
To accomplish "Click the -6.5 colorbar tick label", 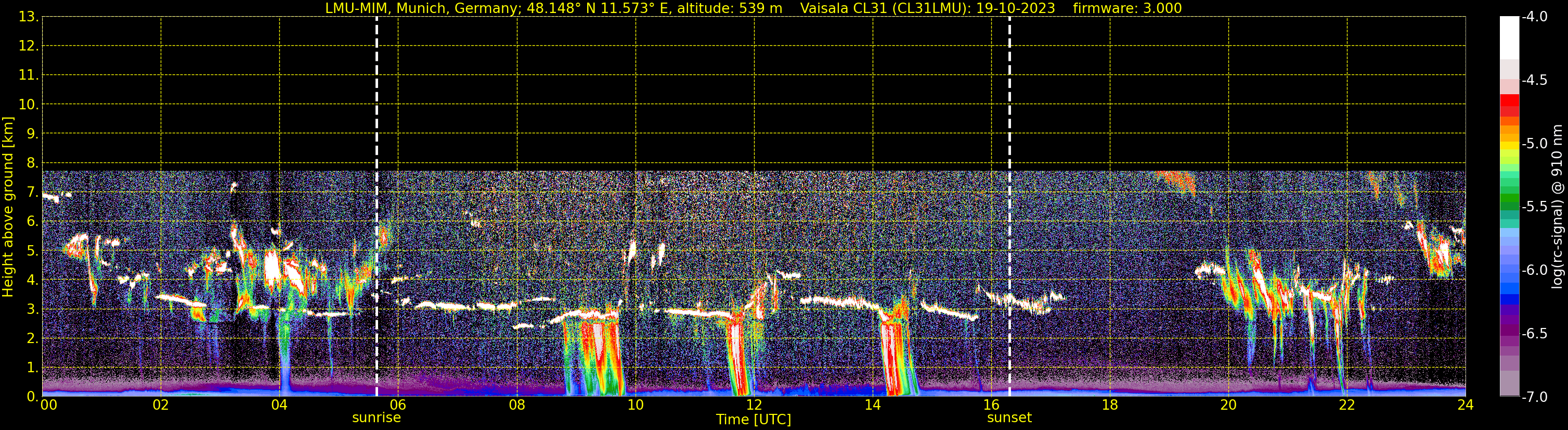I will click(x=1534, y=334).
